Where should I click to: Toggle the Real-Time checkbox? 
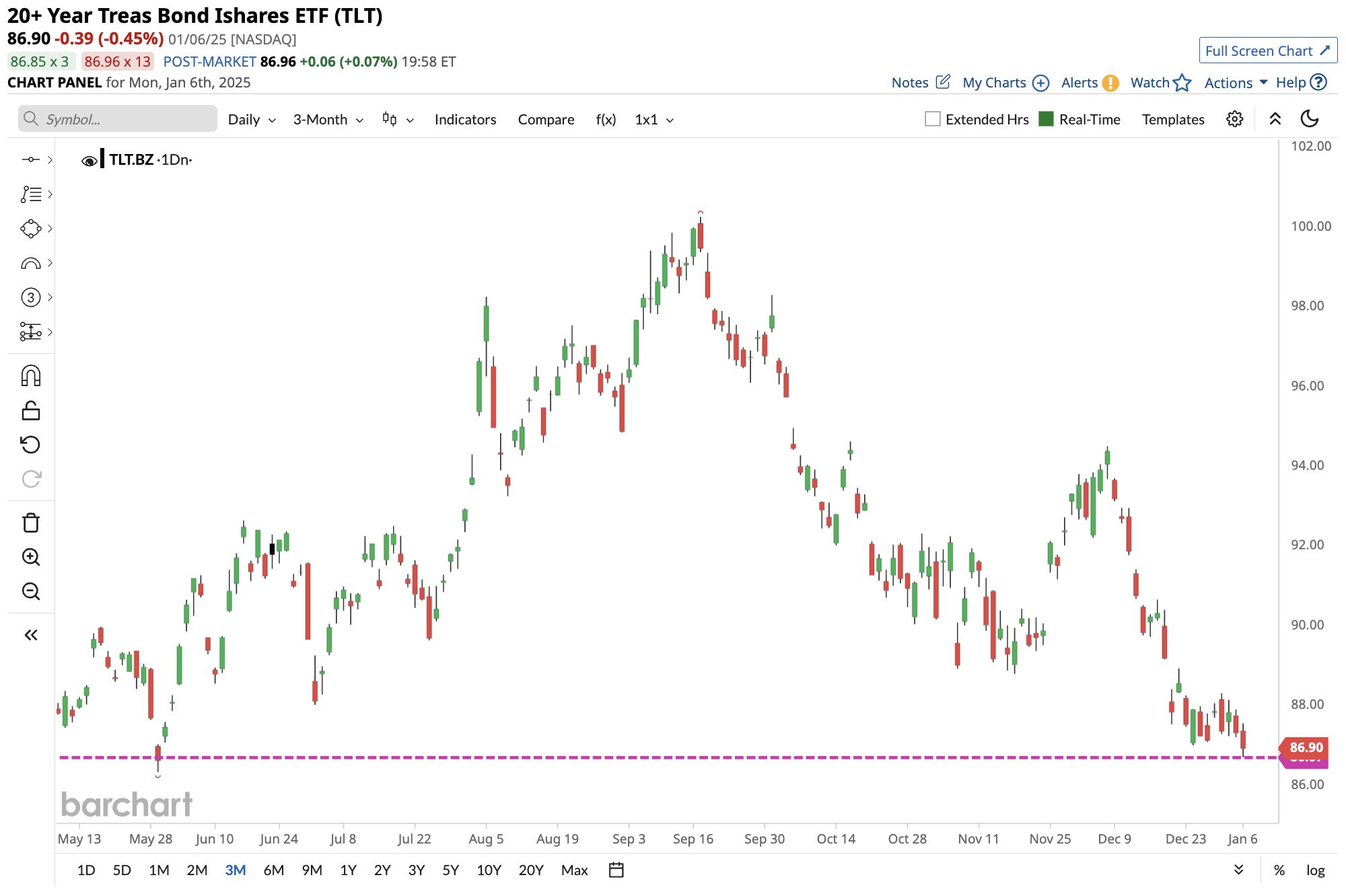pos(1046,119)
